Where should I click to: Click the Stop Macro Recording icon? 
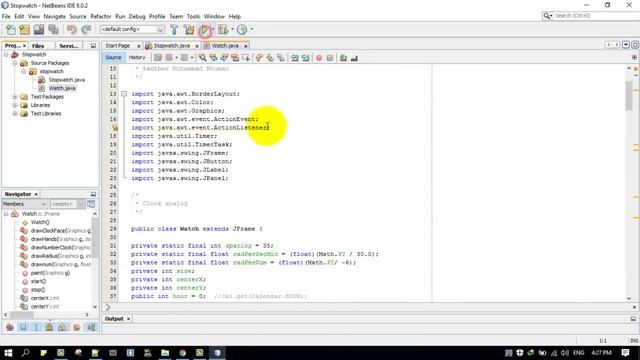pyautogui.click(x=330, y=58)
